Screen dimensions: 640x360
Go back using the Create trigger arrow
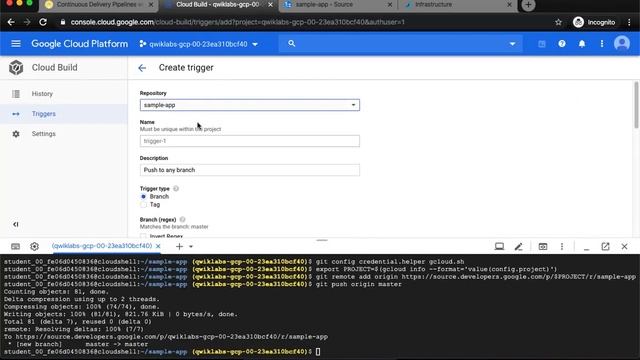[x=142, y=68]
